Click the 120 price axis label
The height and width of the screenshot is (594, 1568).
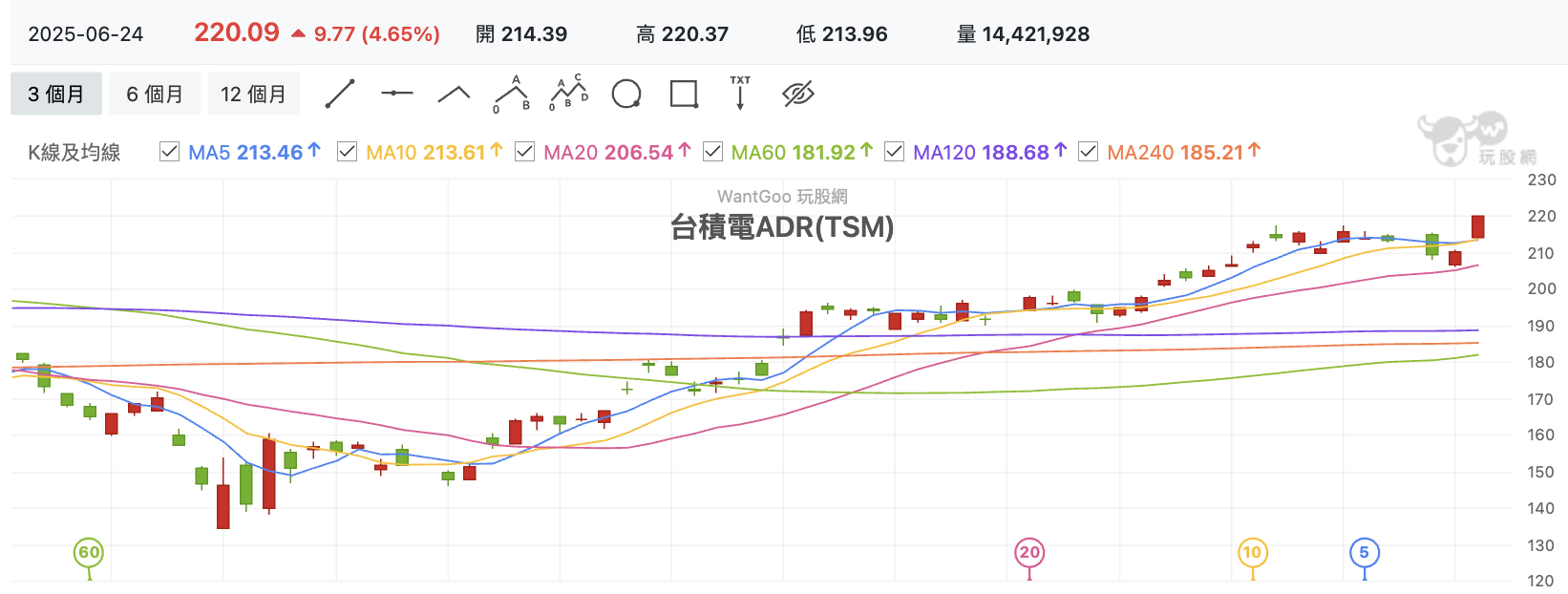coord(1541,581)
